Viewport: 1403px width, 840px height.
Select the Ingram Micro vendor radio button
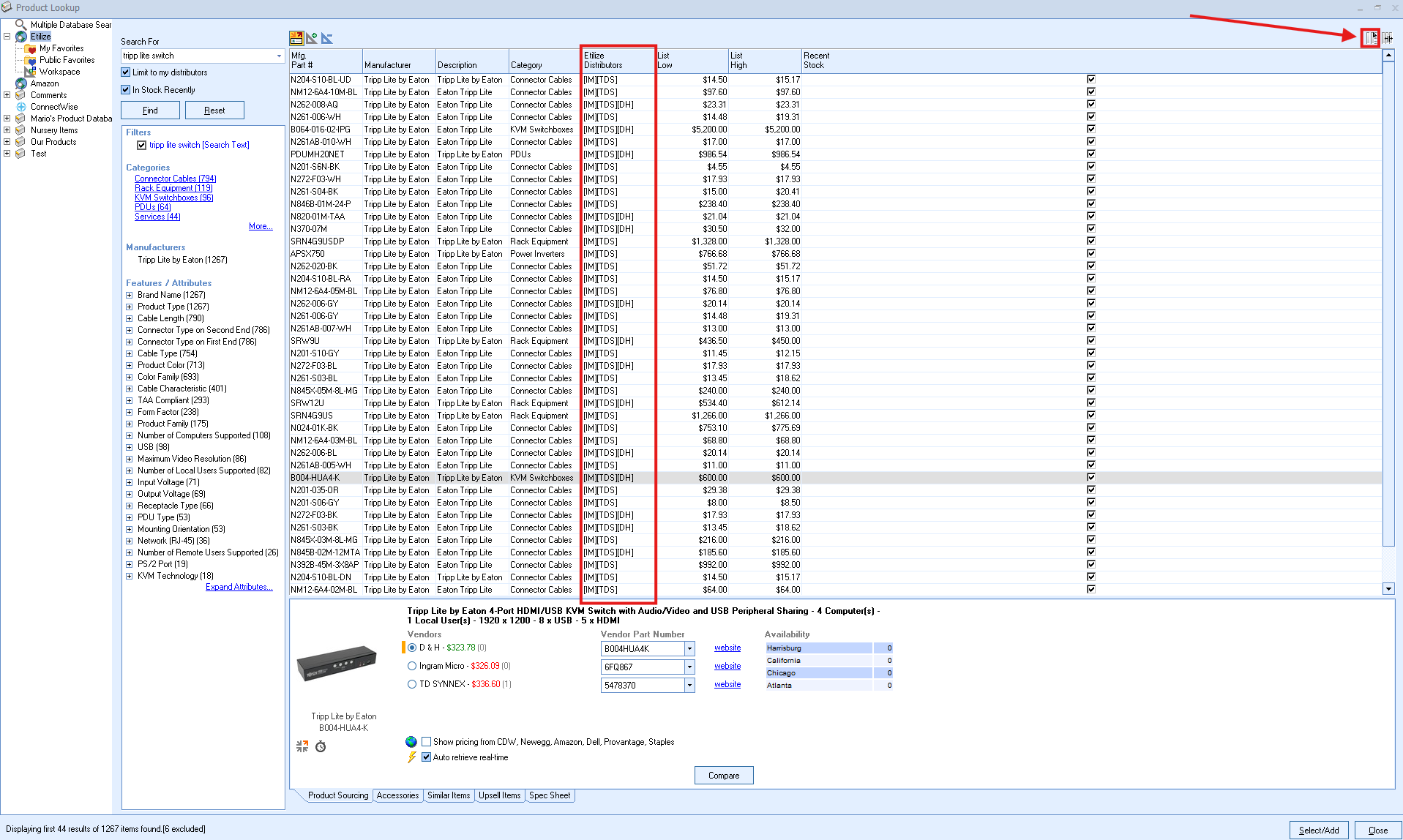(x=412, y=666)
